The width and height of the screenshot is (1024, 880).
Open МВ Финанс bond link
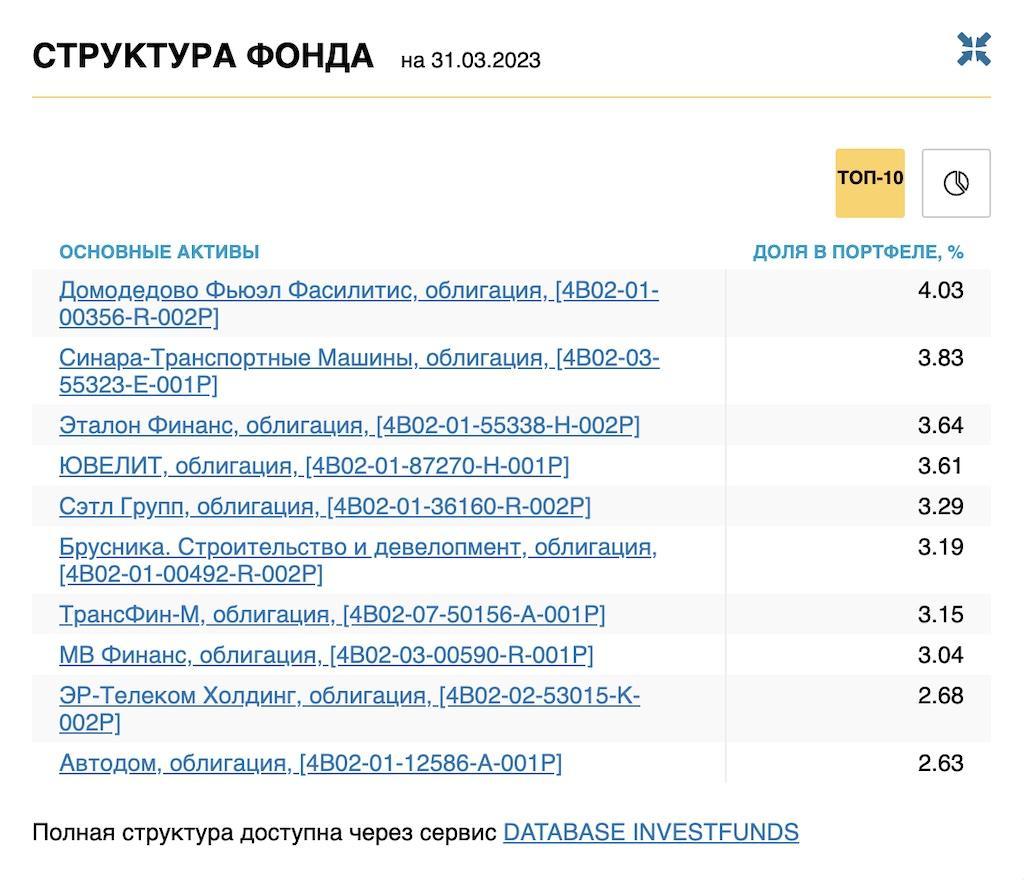coord(326,656)
